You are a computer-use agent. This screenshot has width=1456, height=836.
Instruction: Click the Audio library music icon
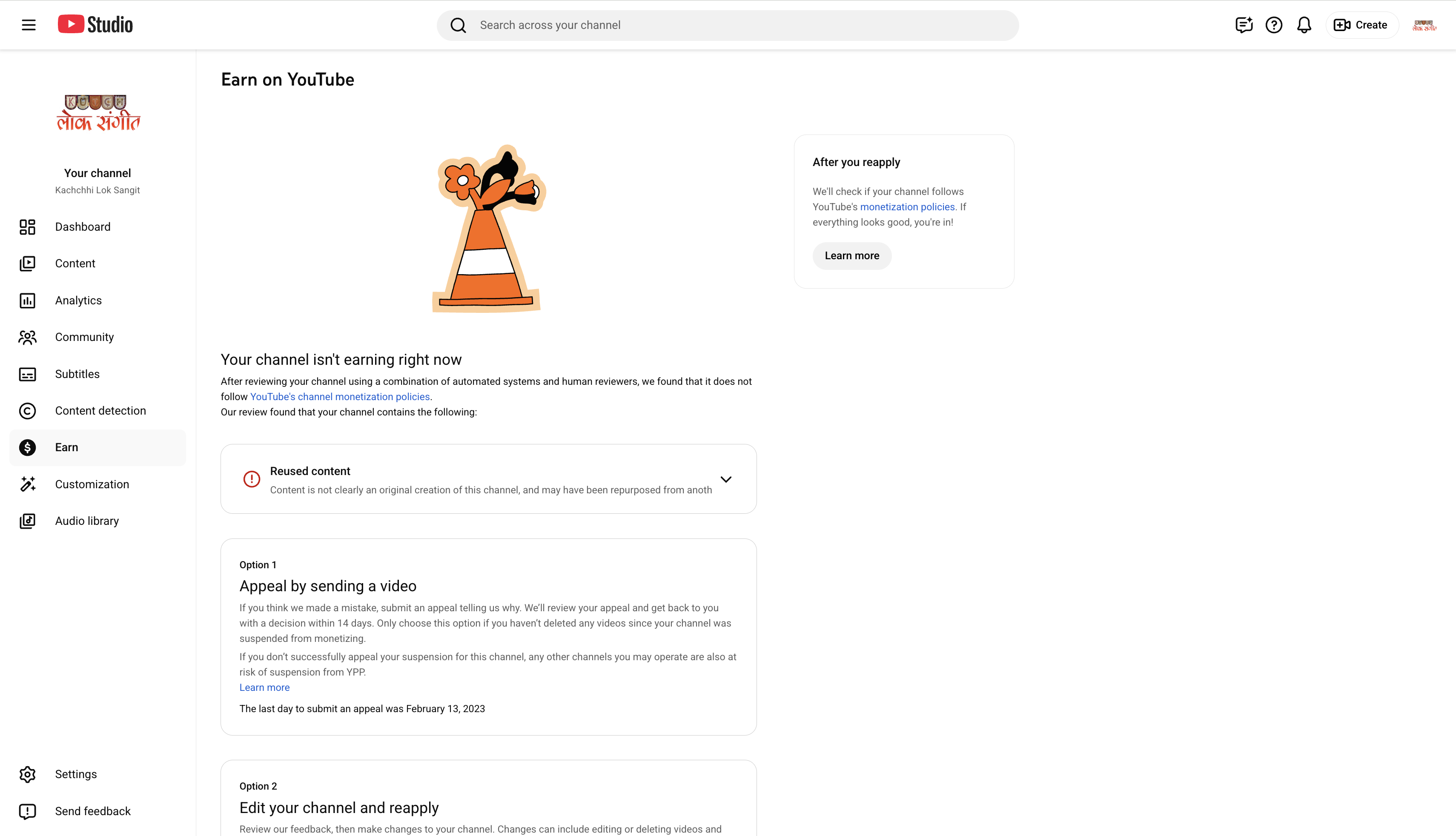click(28, 521)
